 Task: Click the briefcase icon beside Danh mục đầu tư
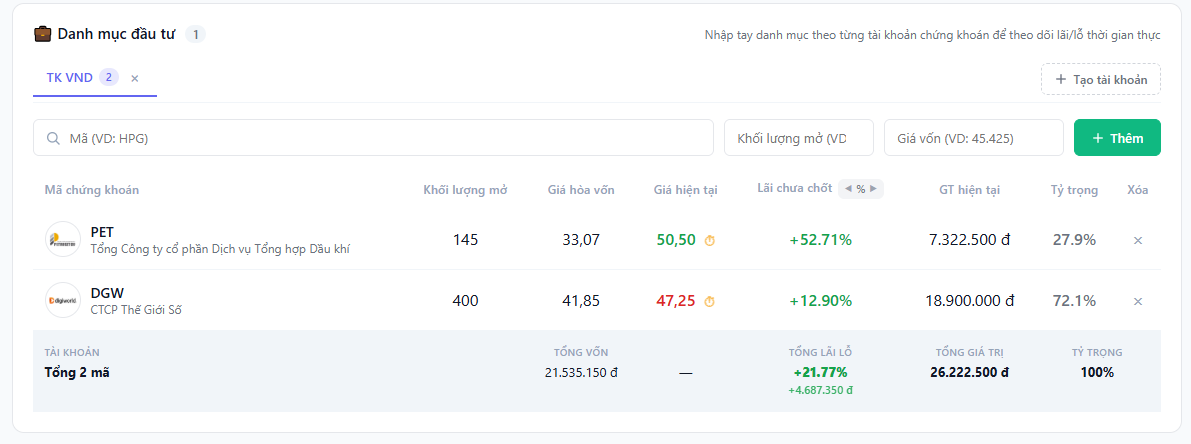pos(43,34)
